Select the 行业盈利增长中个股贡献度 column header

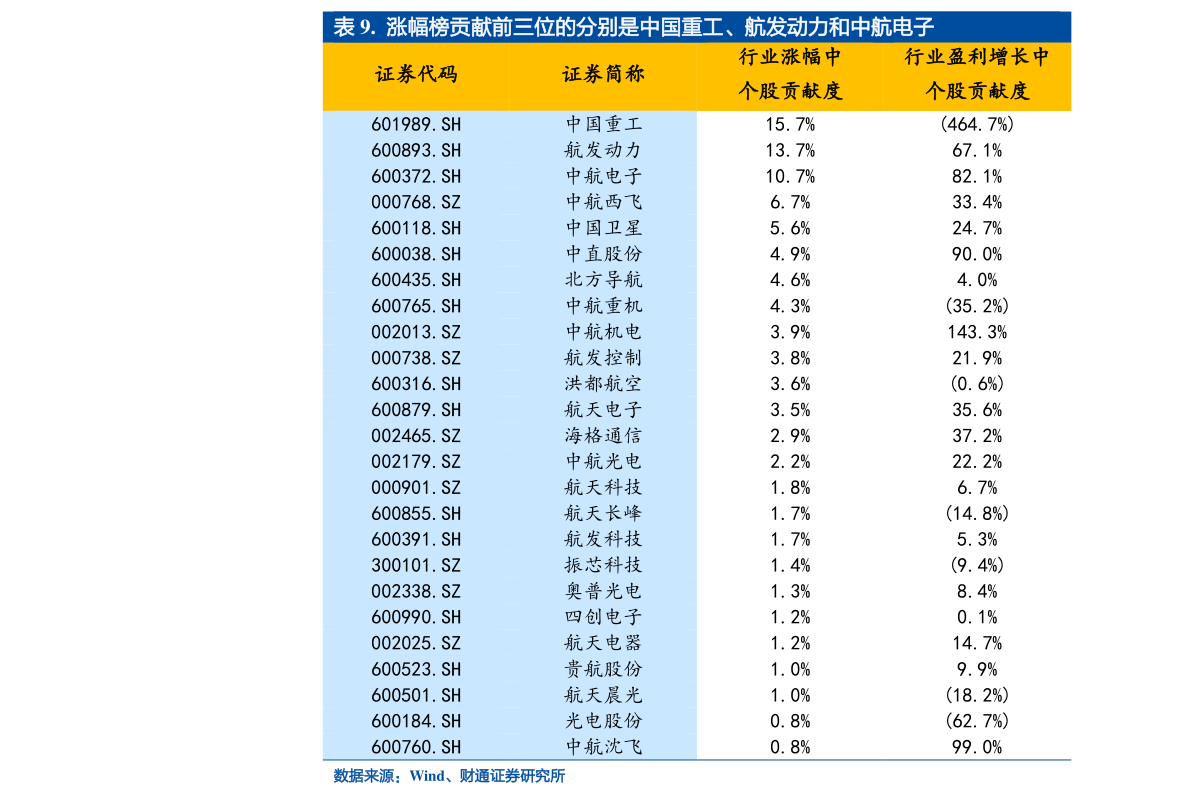tap(977, 75)
